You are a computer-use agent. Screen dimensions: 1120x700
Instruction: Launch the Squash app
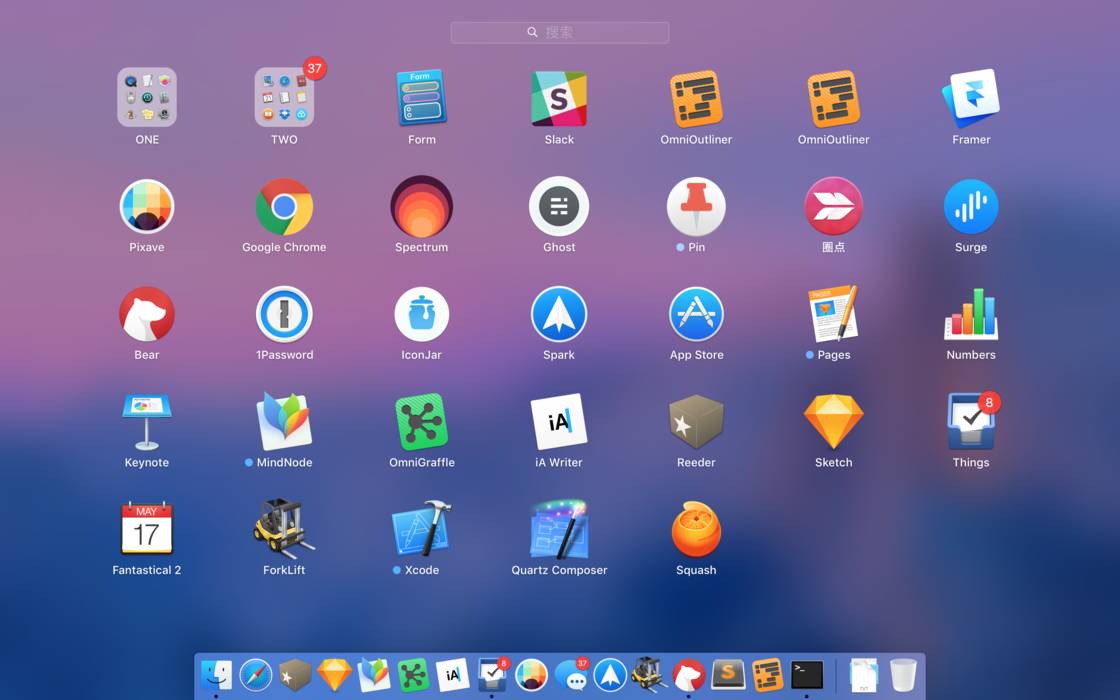(696, 529)
